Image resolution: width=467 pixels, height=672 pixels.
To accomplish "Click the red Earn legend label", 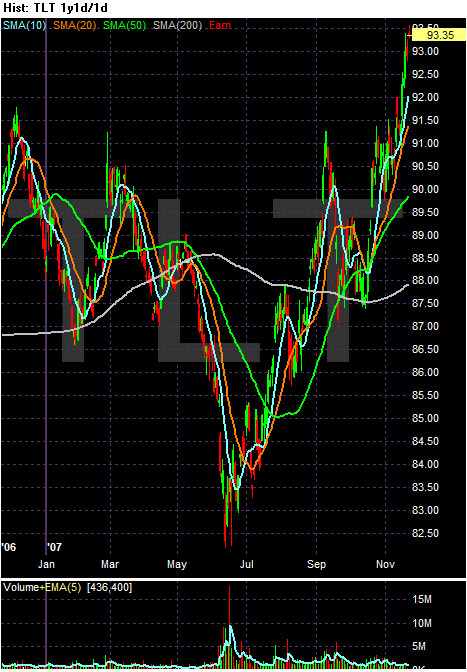I will click(220, 26).
